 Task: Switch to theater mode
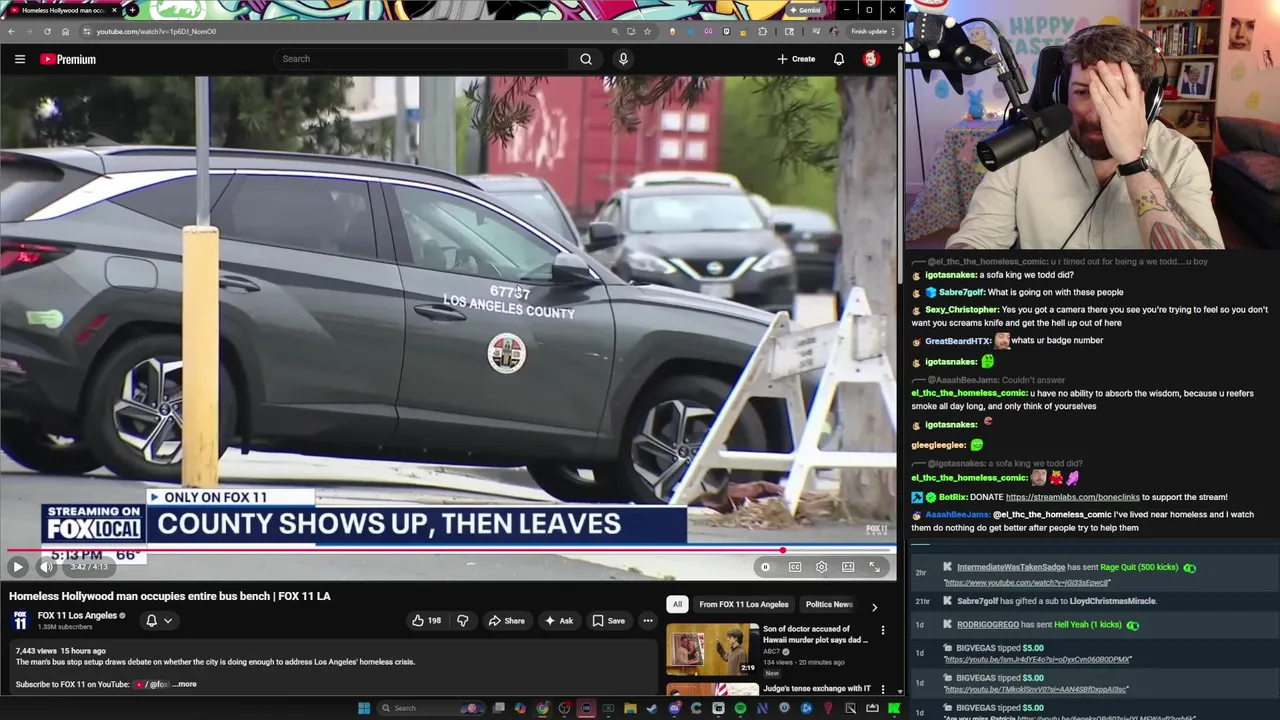pos(848,567)
